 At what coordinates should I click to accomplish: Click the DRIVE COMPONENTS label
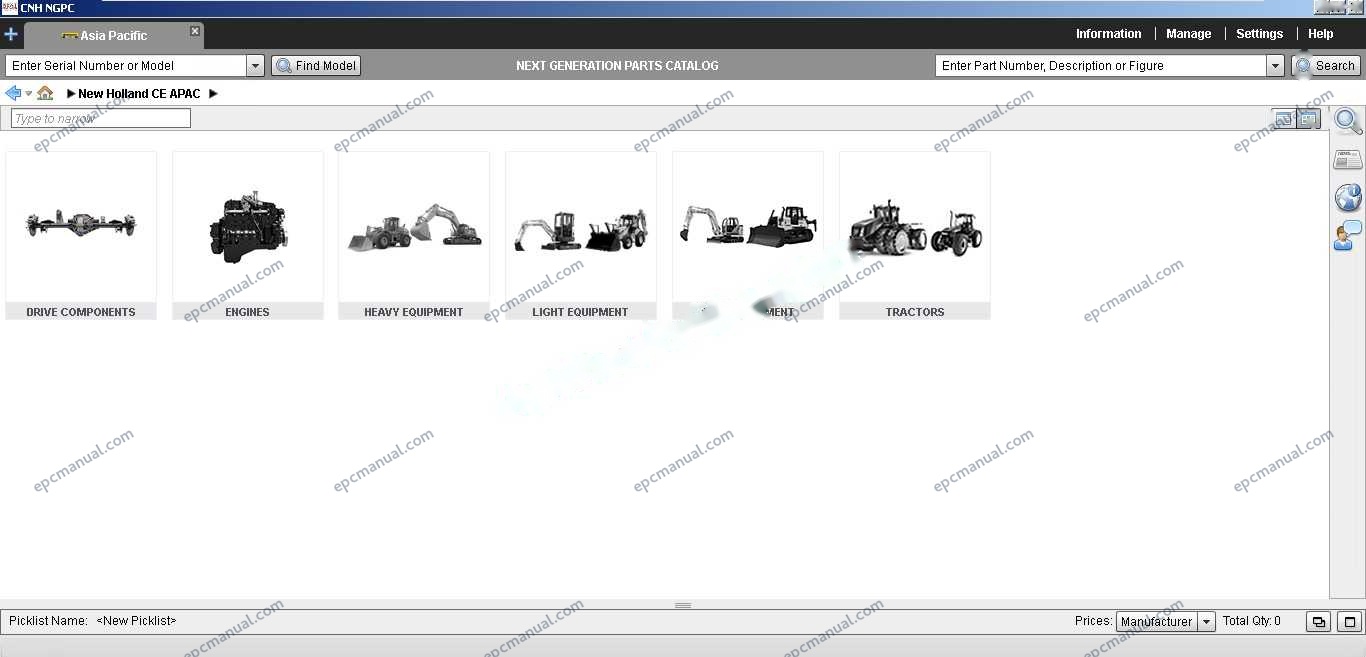(x=81, y=312)
